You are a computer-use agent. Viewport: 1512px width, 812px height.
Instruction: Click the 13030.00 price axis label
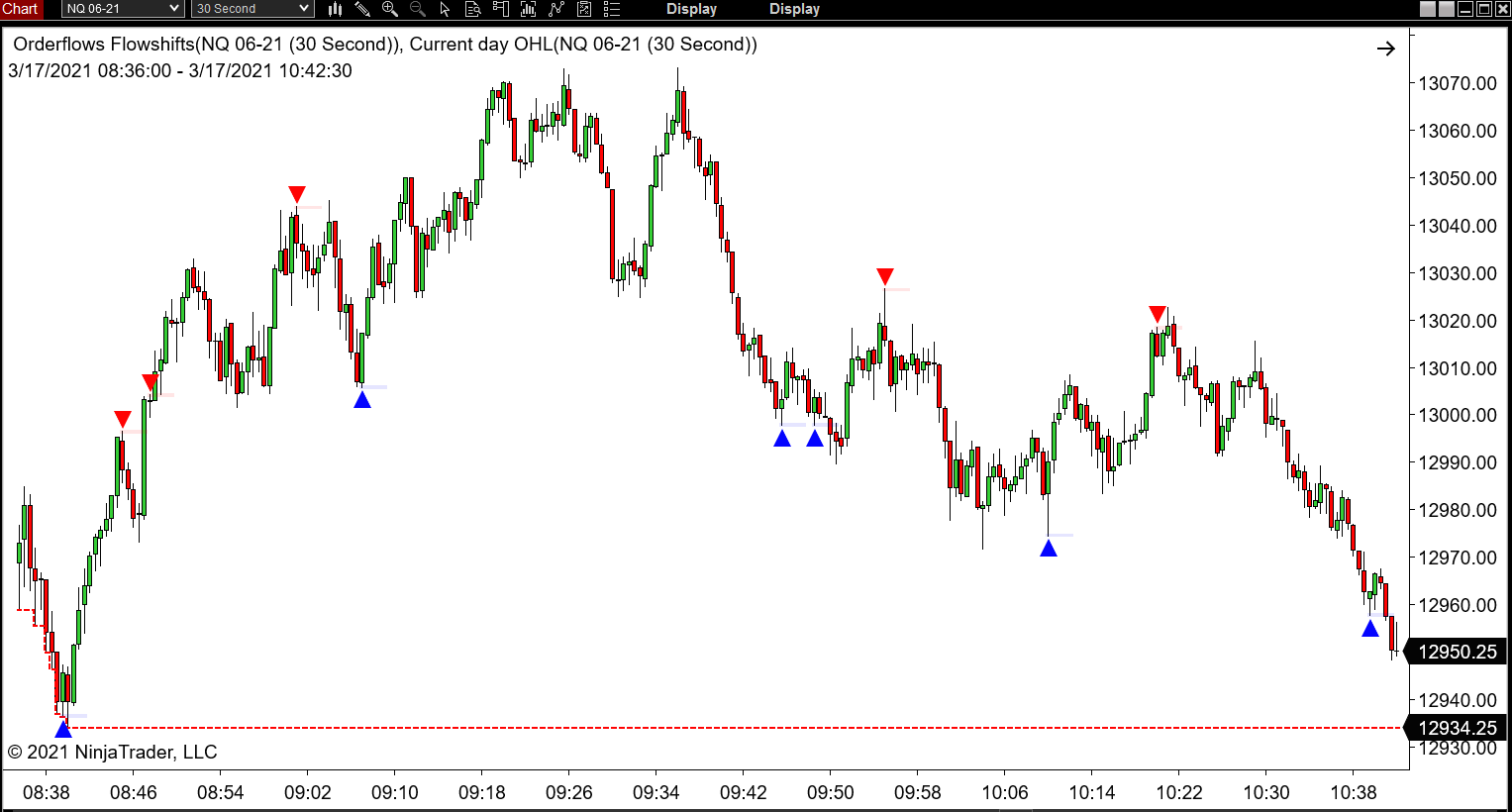pyautogui.click(x=1458, y=273)
